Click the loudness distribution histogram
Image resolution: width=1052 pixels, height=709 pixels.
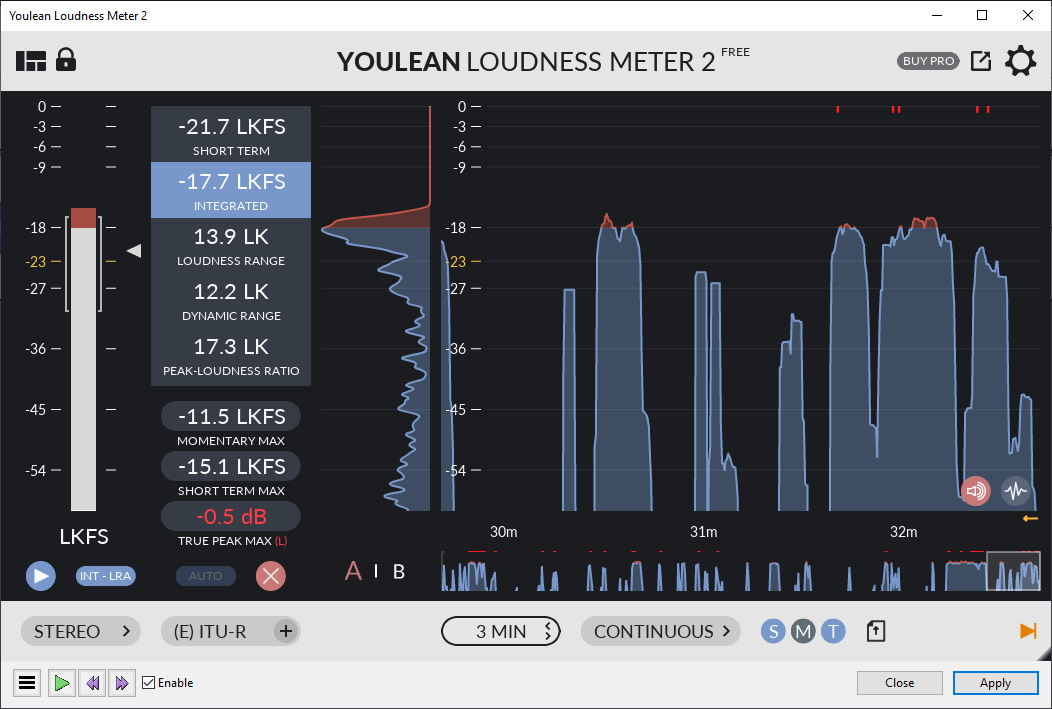click(376, 309)
